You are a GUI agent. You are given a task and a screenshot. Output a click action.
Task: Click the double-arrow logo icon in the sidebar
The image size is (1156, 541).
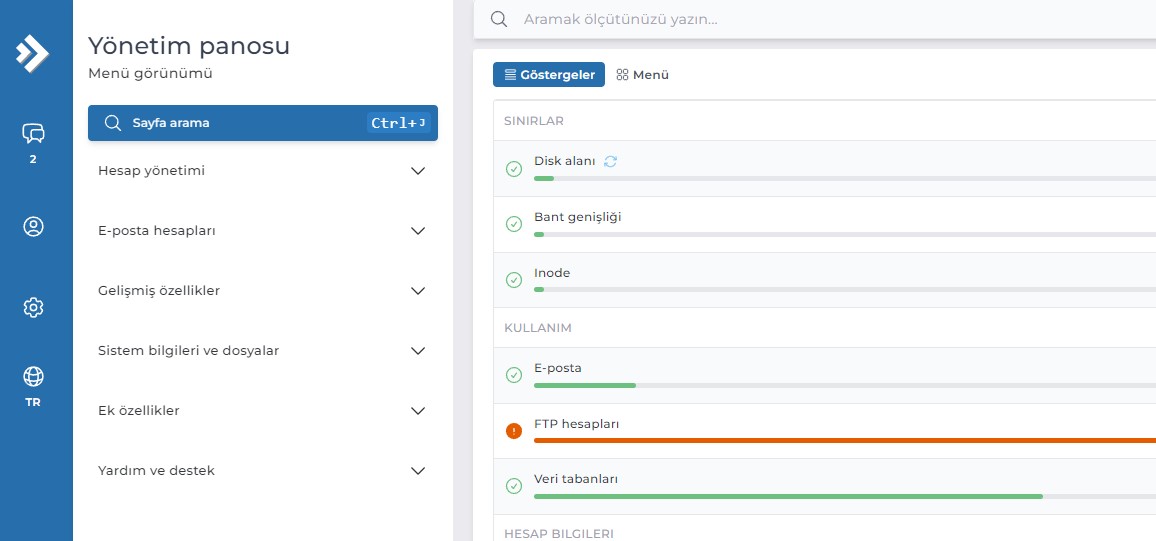click(32, 53)
